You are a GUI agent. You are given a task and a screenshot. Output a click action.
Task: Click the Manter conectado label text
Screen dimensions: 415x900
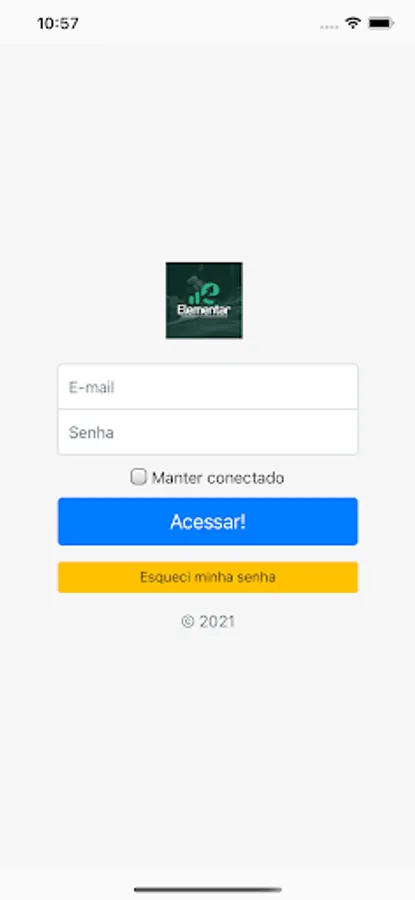point(218,478)
